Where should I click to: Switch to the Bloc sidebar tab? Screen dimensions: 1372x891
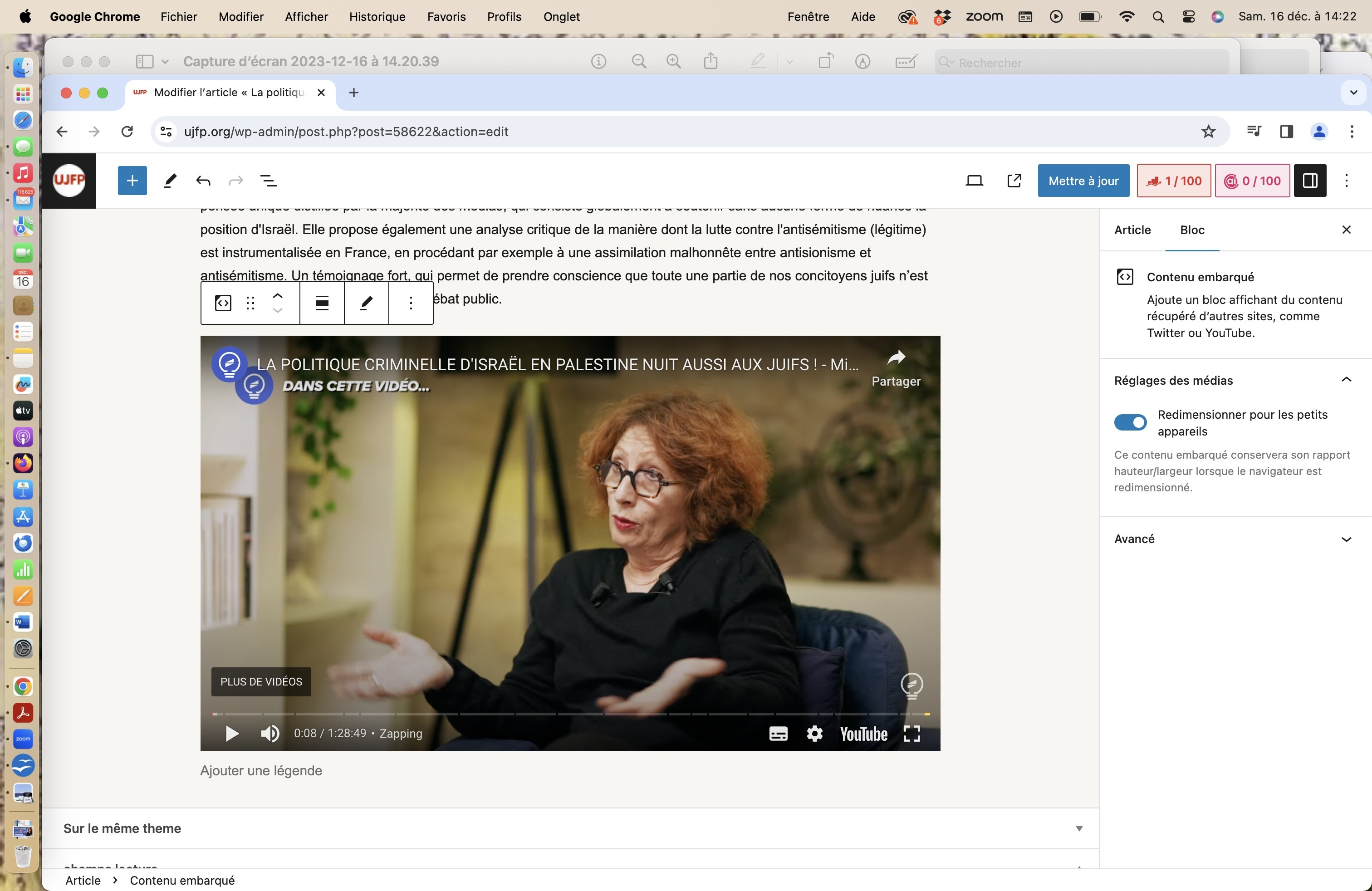coord(1192,230)
